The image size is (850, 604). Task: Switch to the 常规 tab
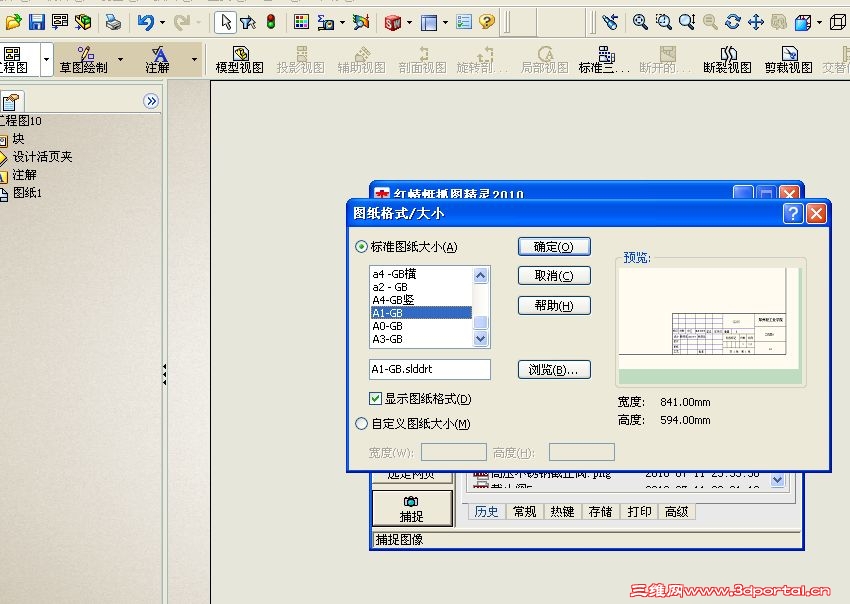pos(525,511)
